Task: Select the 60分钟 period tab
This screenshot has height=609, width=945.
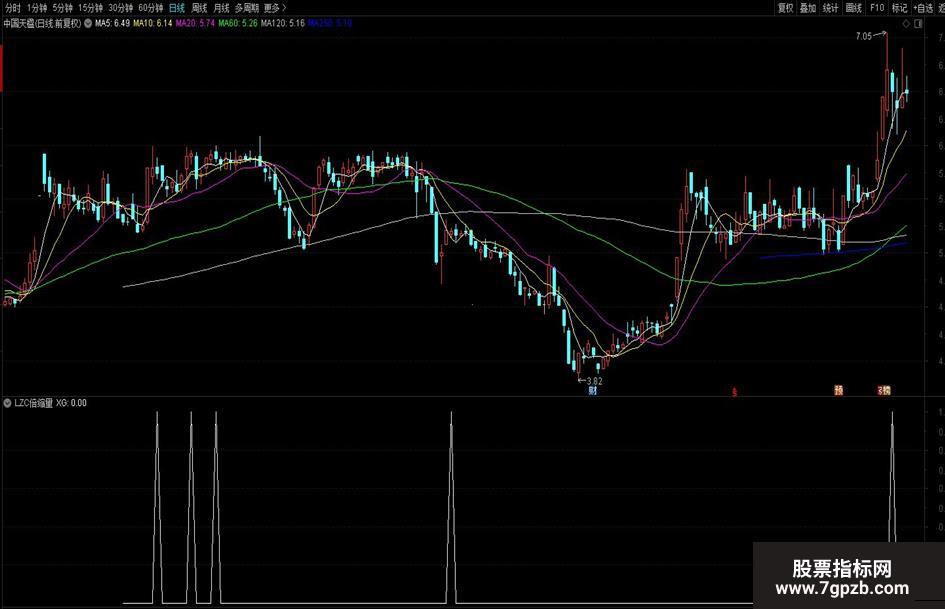Action: point(151,8)
